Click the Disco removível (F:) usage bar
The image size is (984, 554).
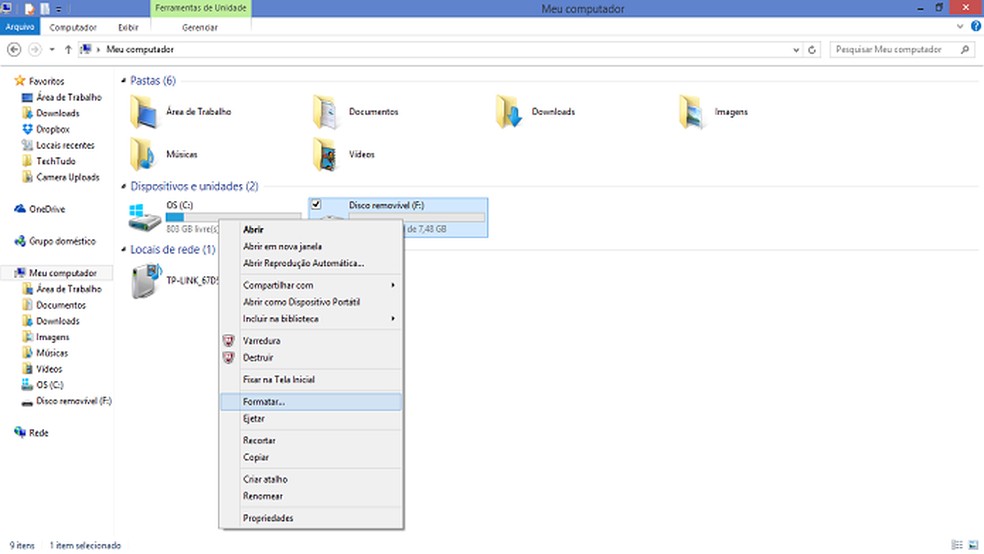(417, 217)
